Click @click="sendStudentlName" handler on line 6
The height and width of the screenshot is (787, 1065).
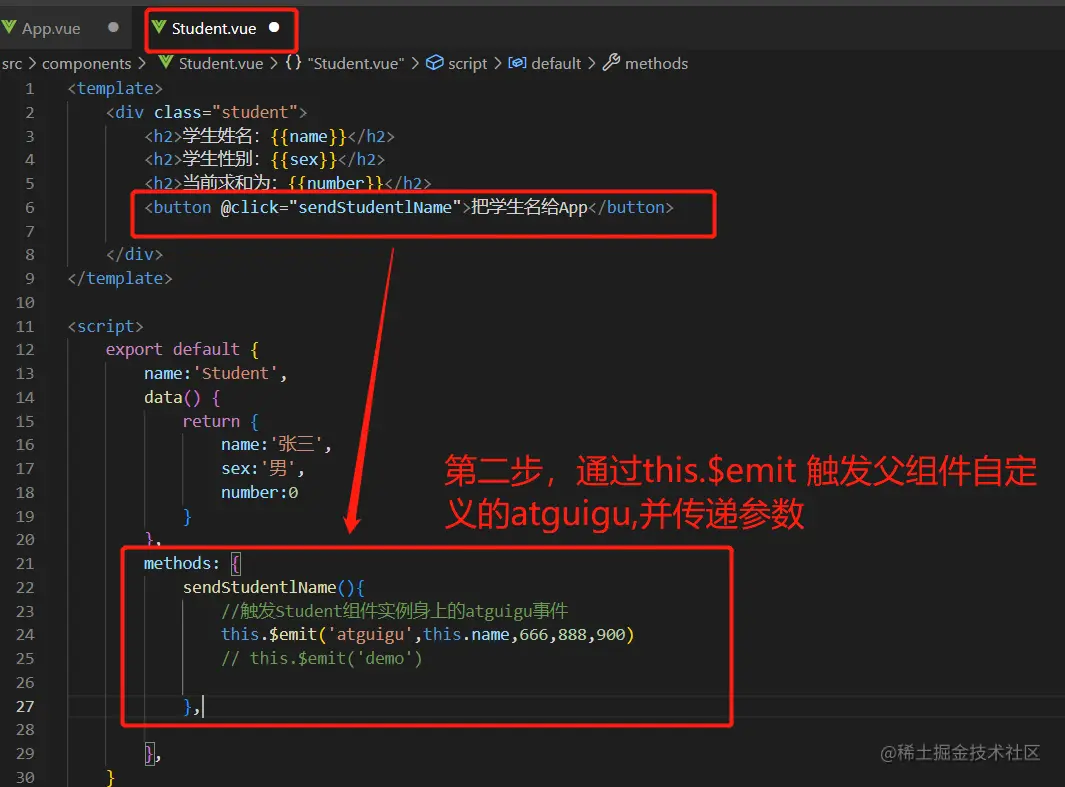pyautogui.click(x=341, y=207)
